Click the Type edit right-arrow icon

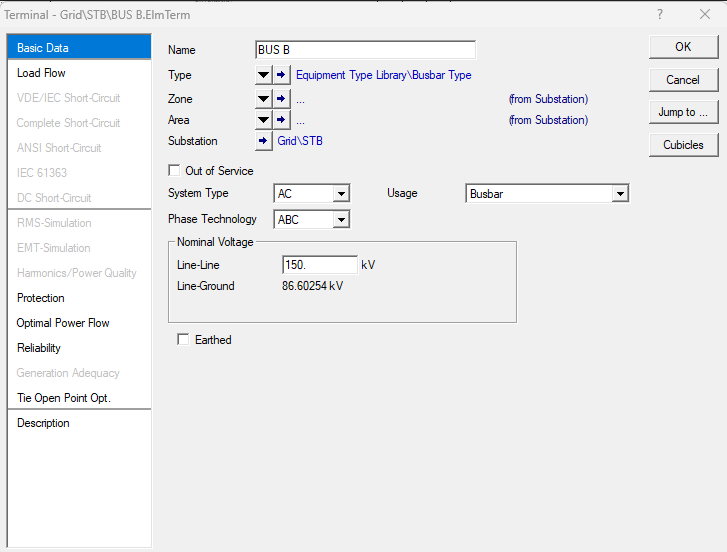282,75
